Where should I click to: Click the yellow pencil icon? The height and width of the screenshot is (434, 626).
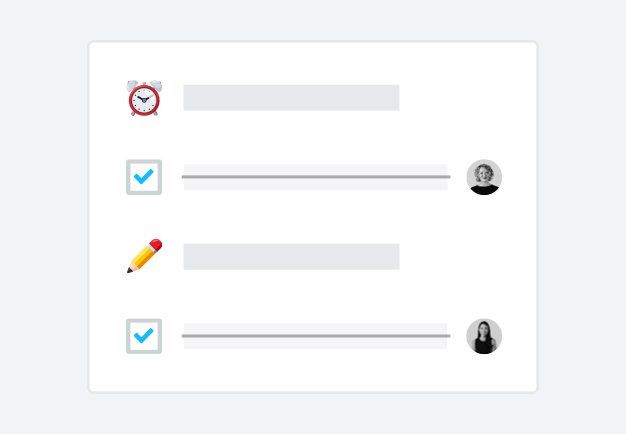click(x=144, y=257)
